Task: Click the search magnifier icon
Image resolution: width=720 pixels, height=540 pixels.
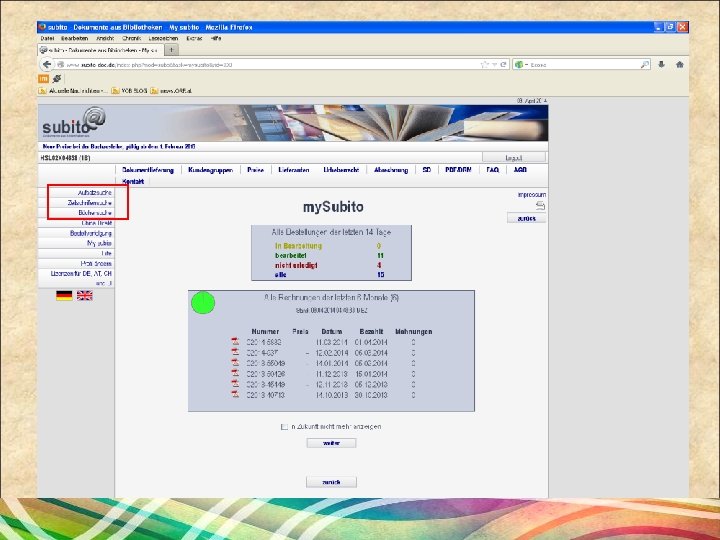Action: click(x=645, y=64)
